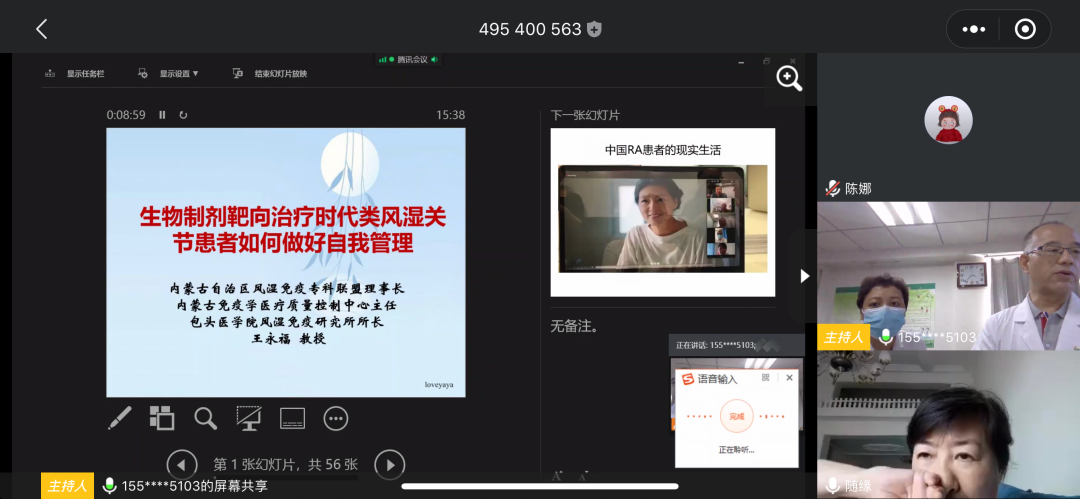
Task: Open the see-all-slides grid view
Action: click(x=162, y=418)
